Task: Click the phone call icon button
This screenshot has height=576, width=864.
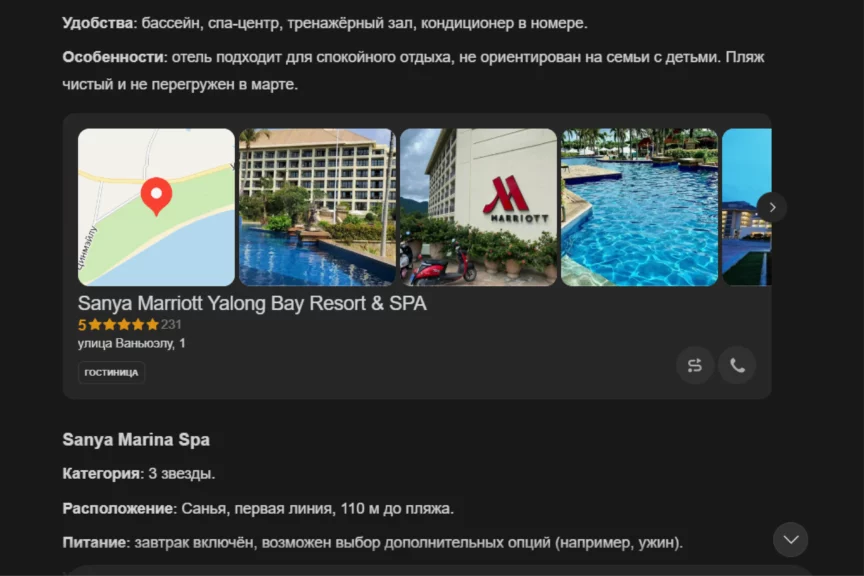Action: (x=737, y=365)
